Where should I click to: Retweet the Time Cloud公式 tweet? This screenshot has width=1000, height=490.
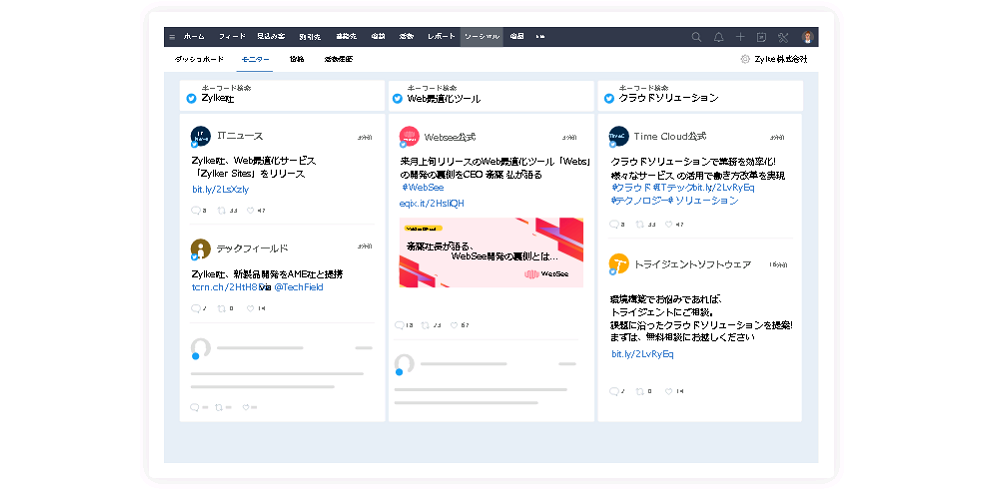[640, 224]
